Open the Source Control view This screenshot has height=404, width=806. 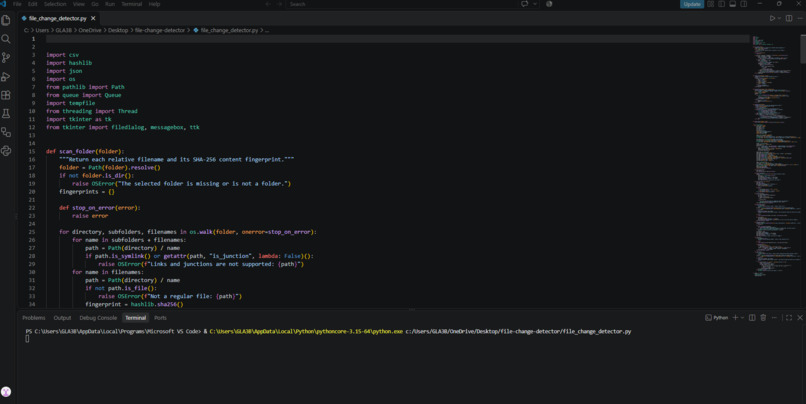pyautogui.click(x=6, y=58)
